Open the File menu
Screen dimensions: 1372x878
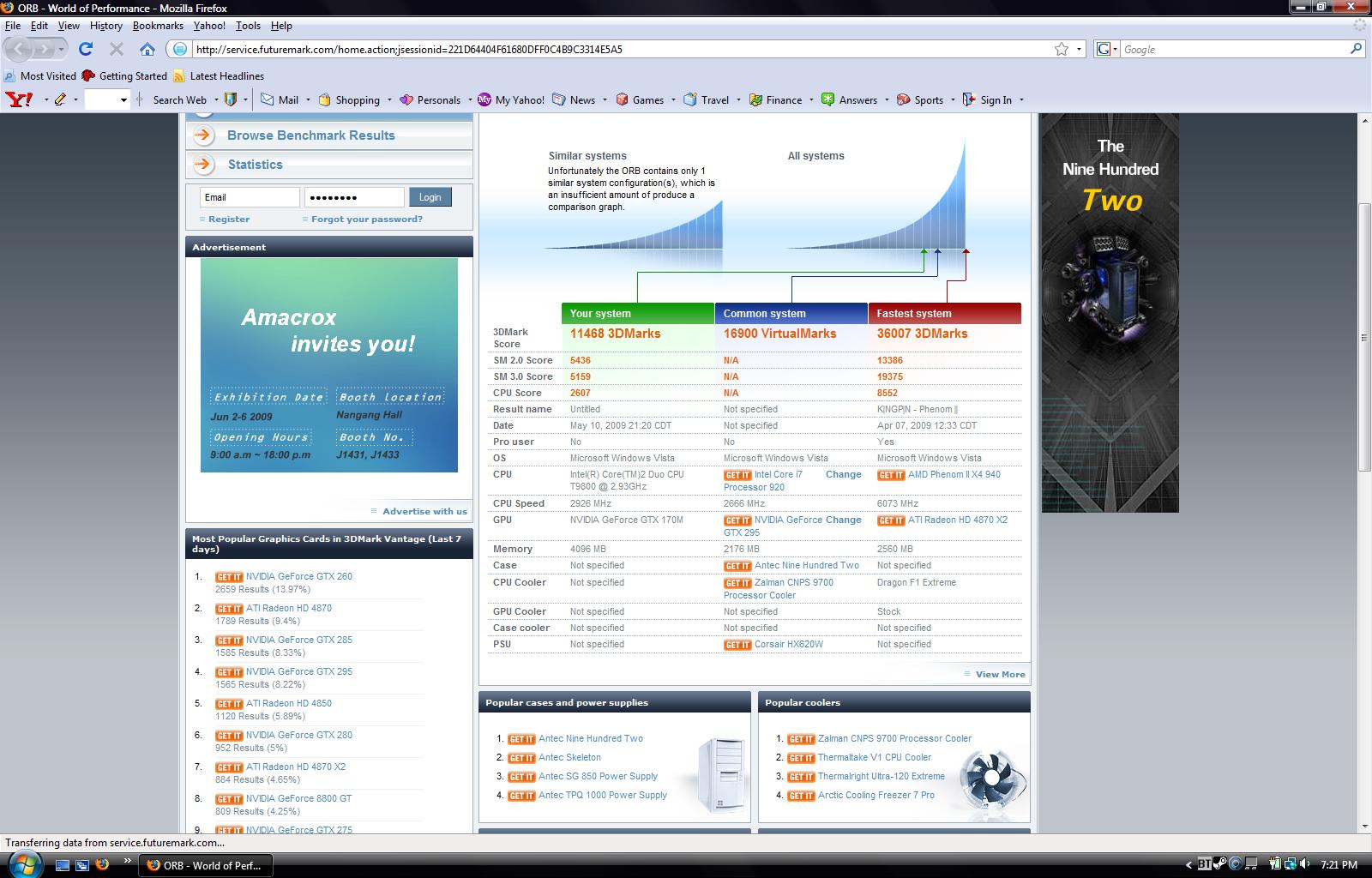click(13, 26)
